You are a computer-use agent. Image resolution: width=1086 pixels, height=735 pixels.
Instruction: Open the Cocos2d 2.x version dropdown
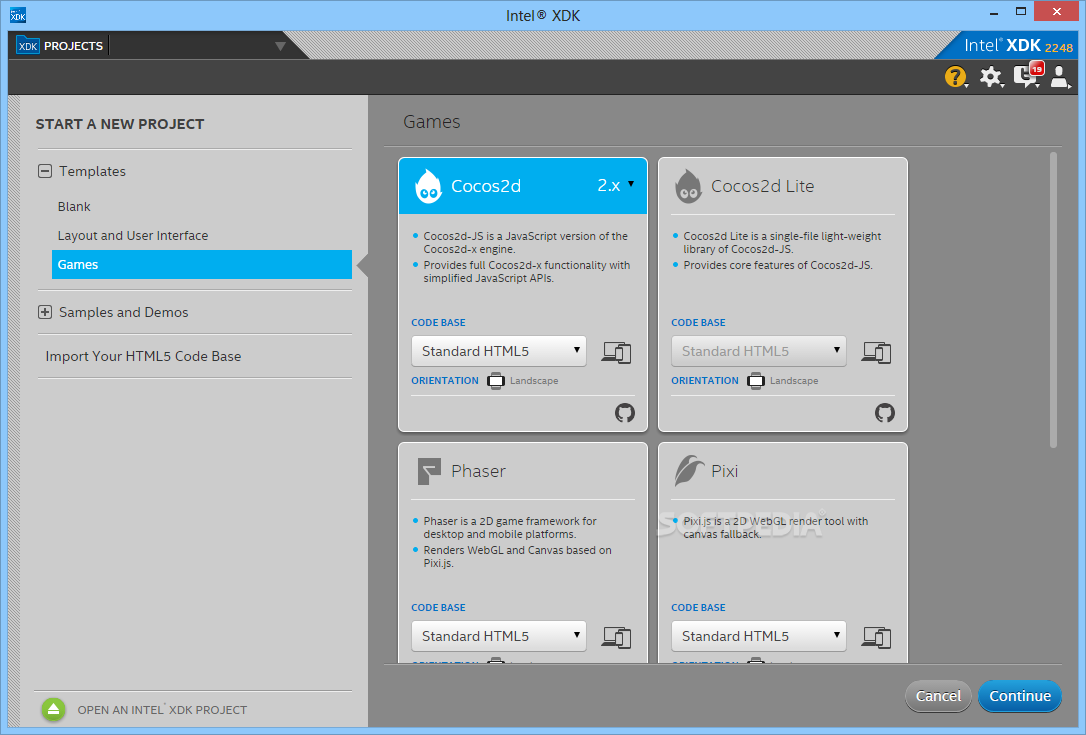pyautogui.click(x=616, y=185)
